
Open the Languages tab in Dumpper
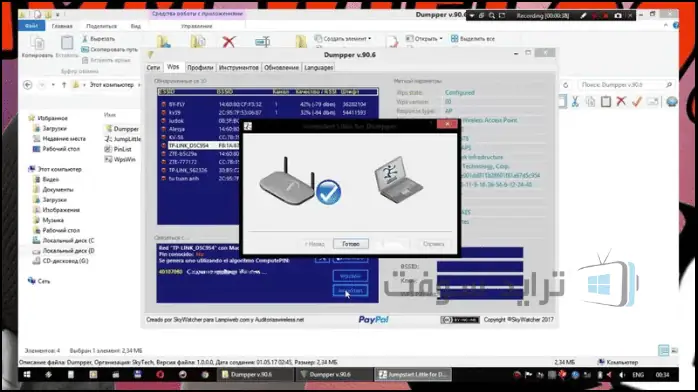(319, 68)
